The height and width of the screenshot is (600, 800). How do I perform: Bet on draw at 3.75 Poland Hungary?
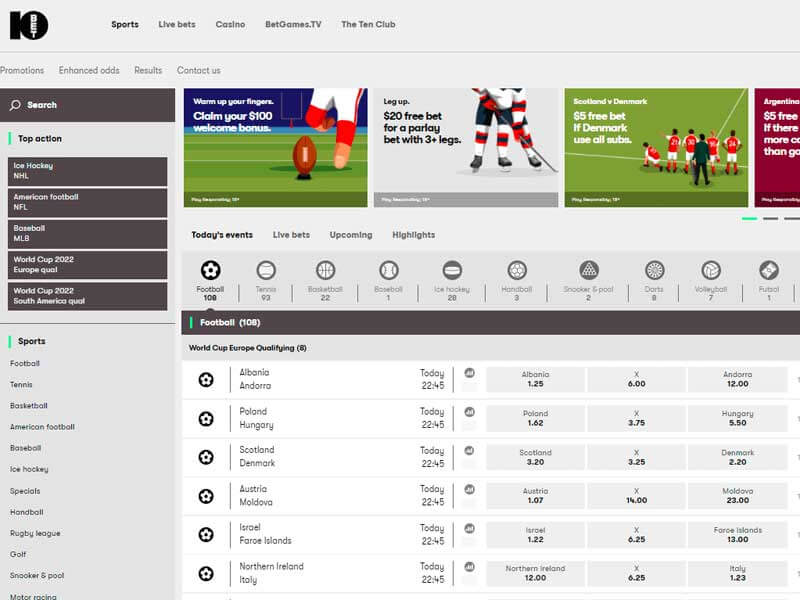pos(636,418)
